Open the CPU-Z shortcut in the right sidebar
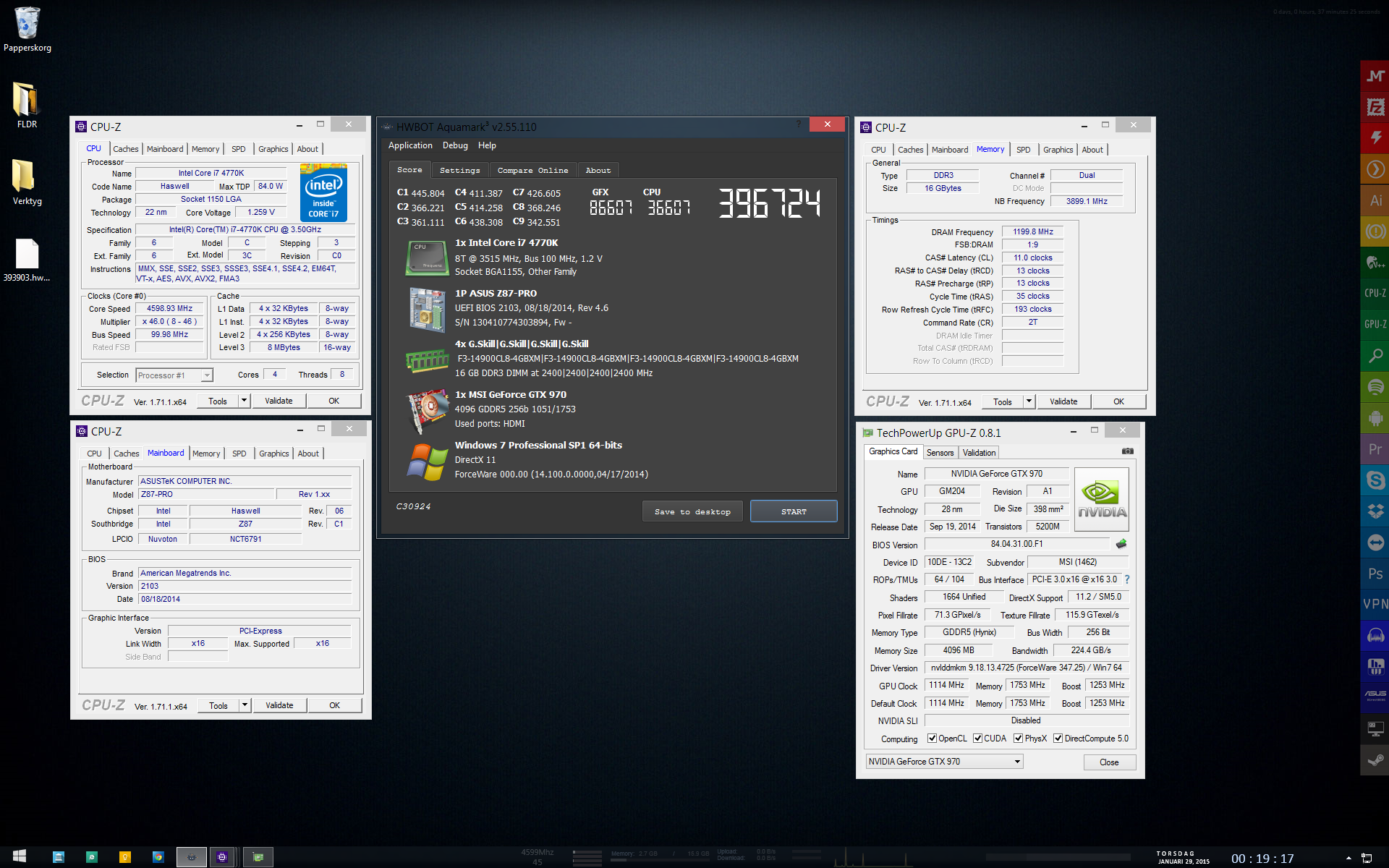Viewport: 1389px width, 868px height. [1375, 293]
